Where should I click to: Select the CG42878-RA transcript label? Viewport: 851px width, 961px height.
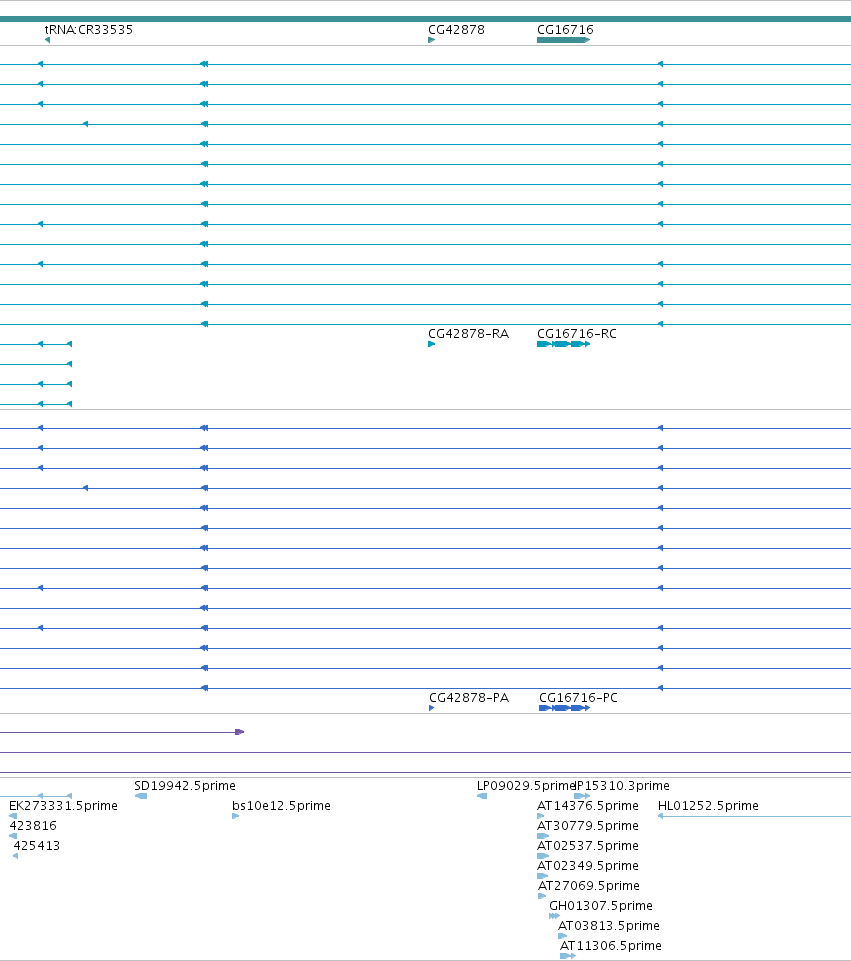[x=469, y=333]
